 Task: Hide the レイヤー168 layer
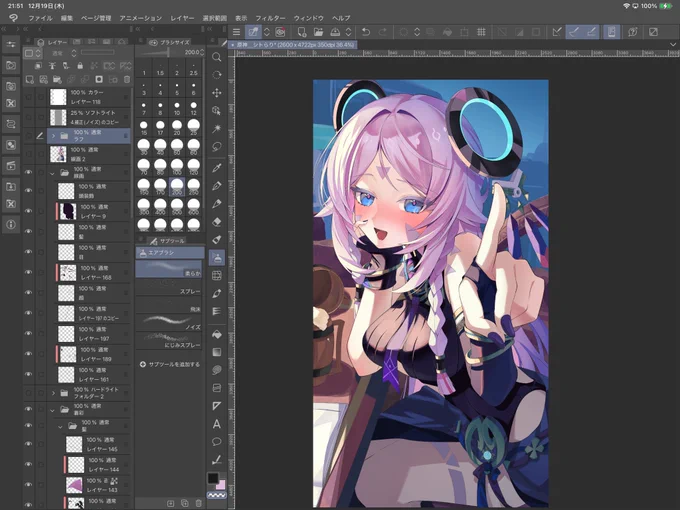click(x=29, y=272)
